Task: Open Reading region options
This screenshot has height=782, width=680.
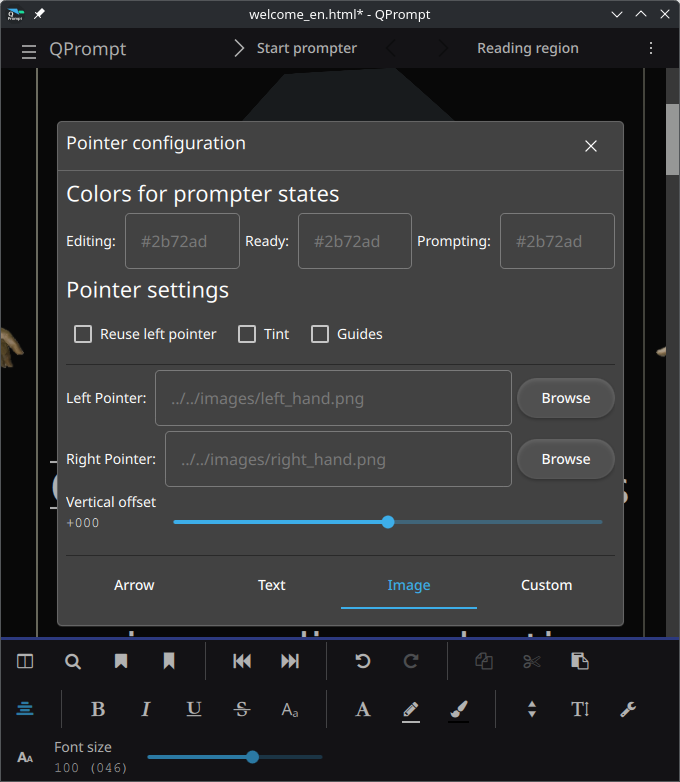Action: click(528, 48)
